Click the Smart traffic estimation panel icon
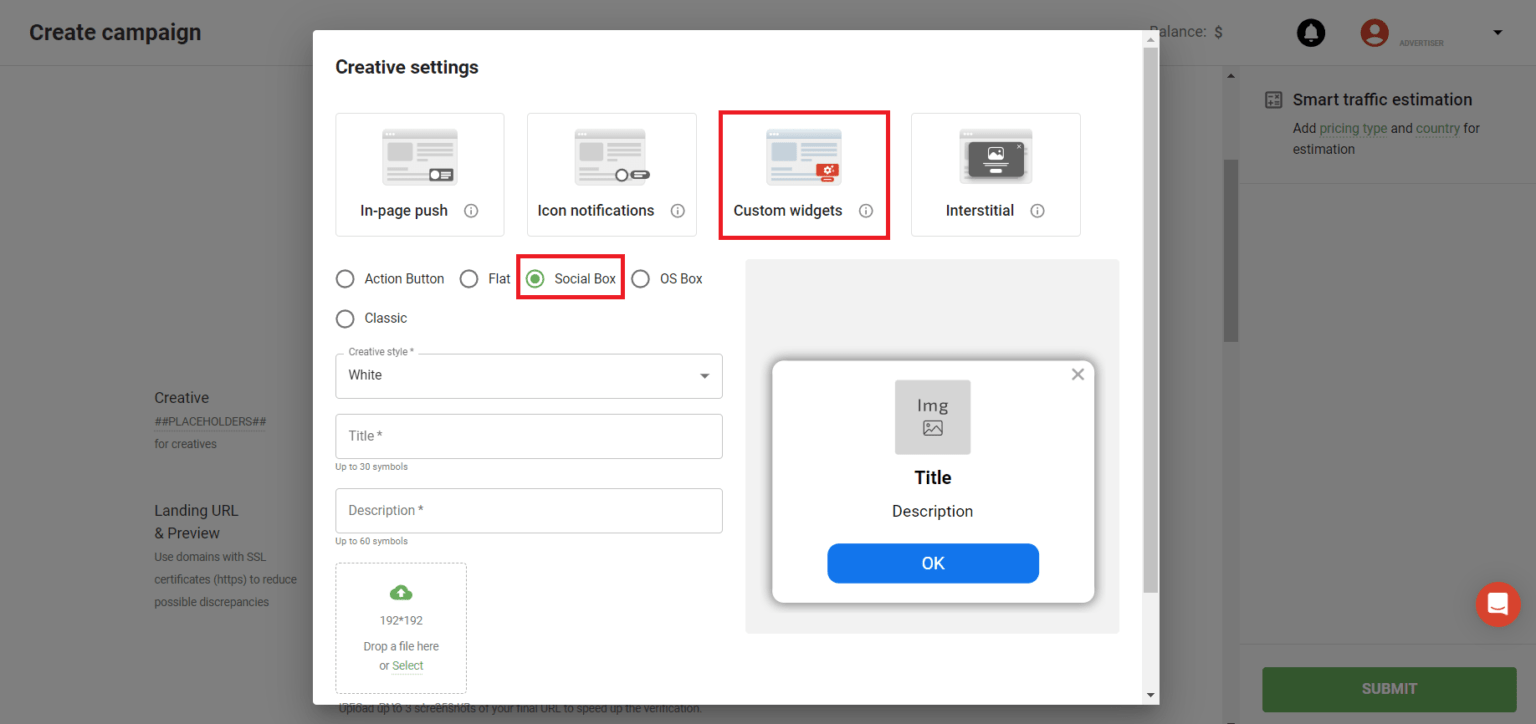The height and width of the screenshot is (724, 1536). click(x=1273, y=99)
